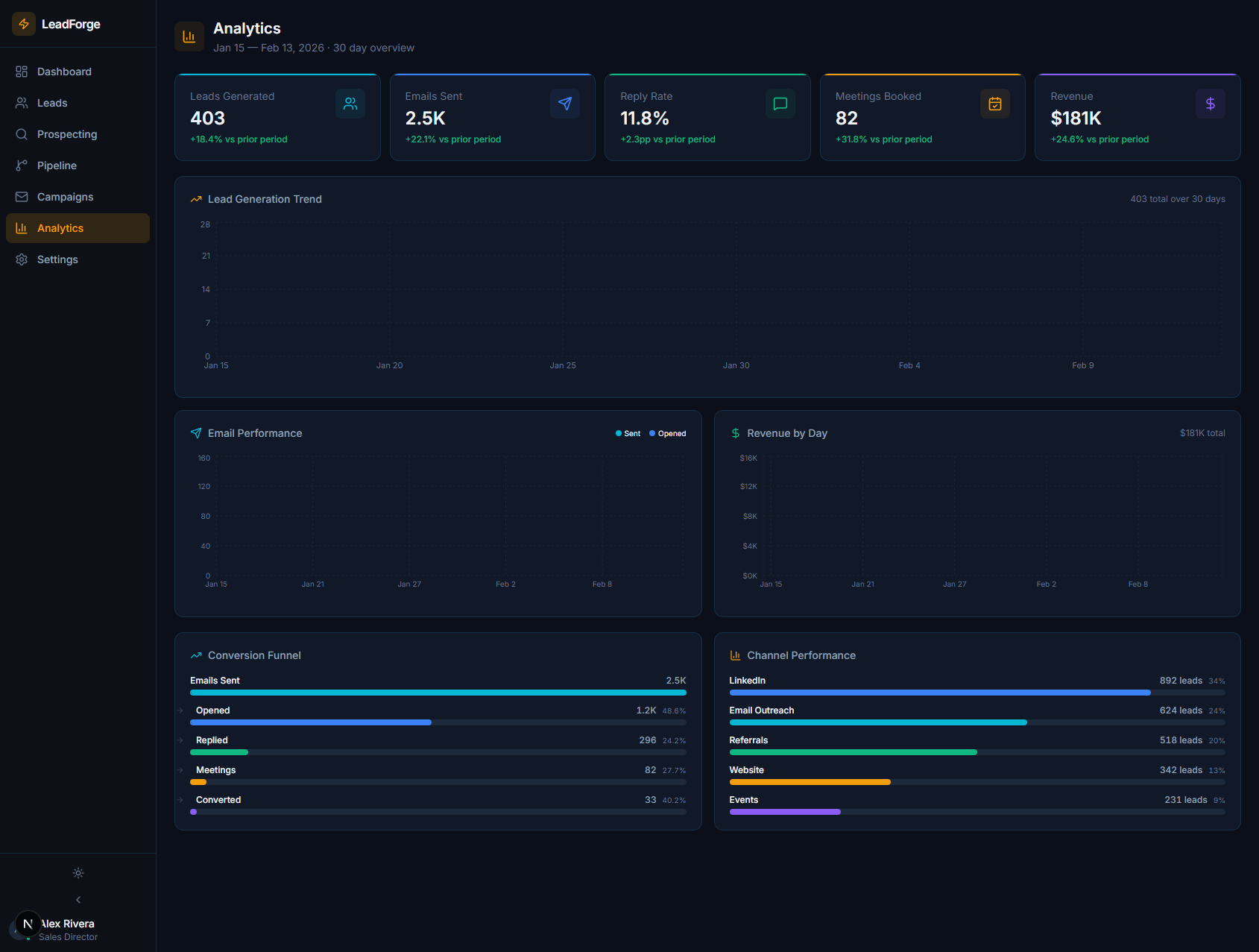Click the Next.js N badge icon
The height and width of the screenshot is (952, 1259).
pos(28,924)
